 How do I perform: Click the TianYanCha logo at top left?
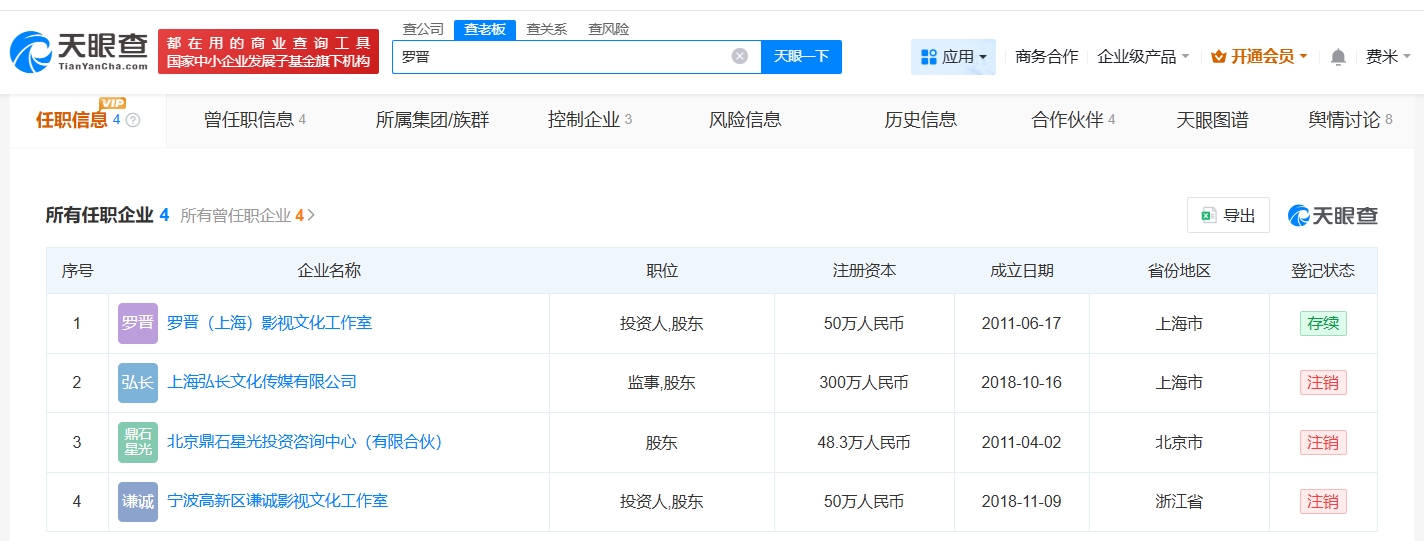point(80,52)
